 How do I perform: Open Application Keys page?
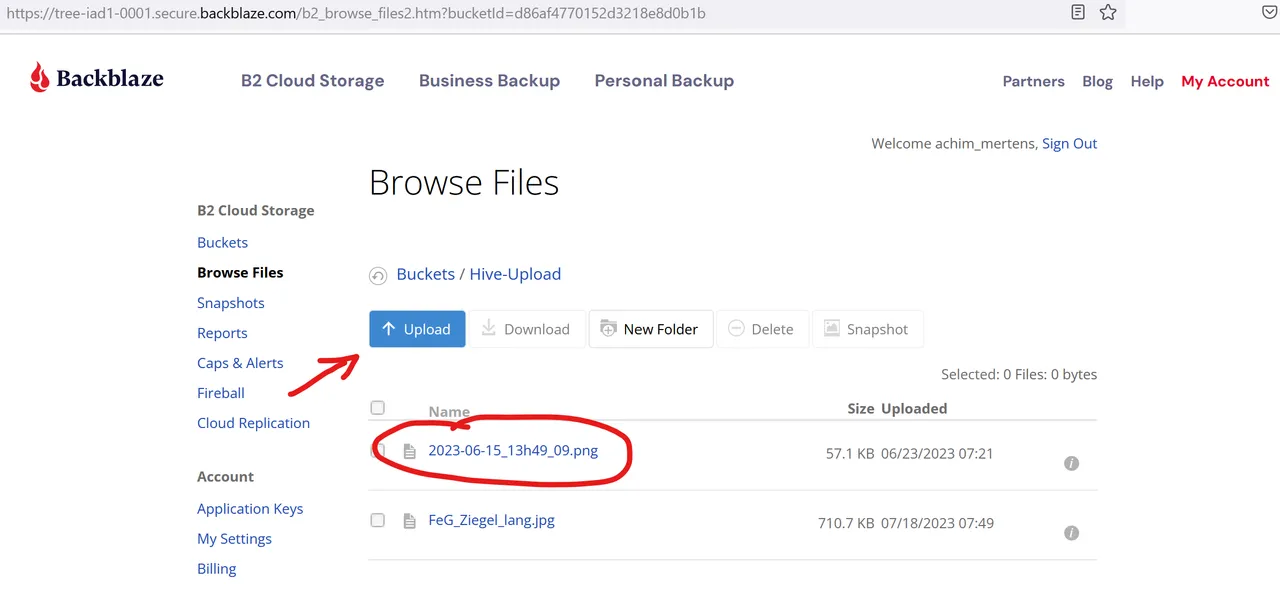[250, 509]
